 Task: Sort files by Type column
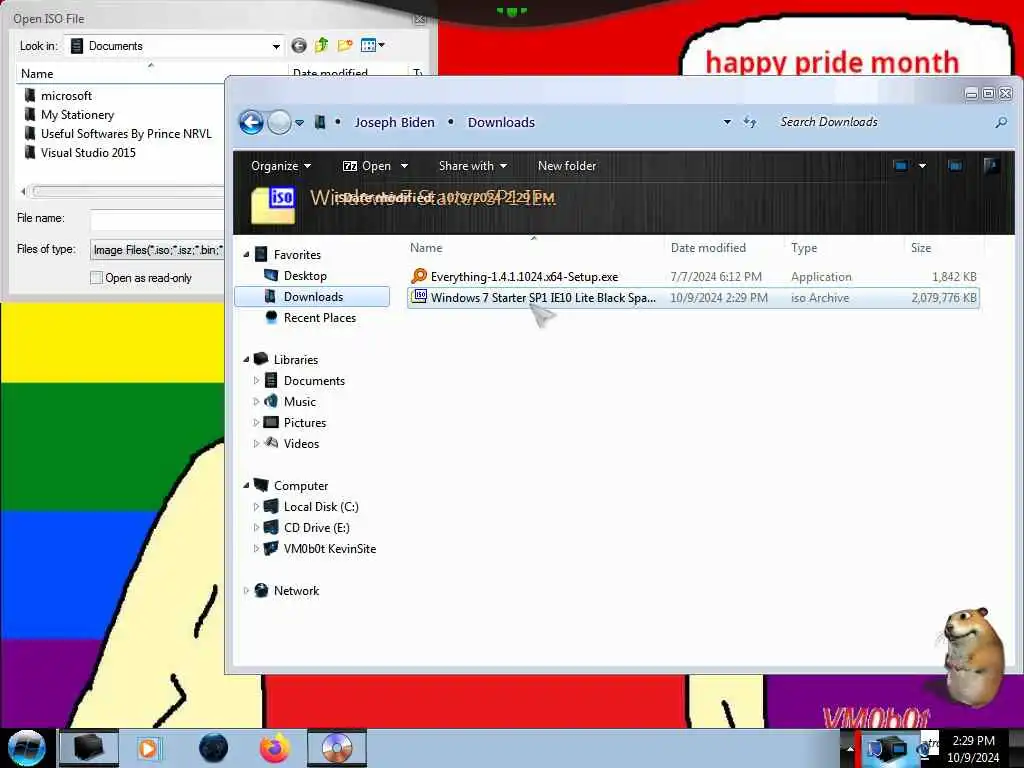tap(804, 248)
